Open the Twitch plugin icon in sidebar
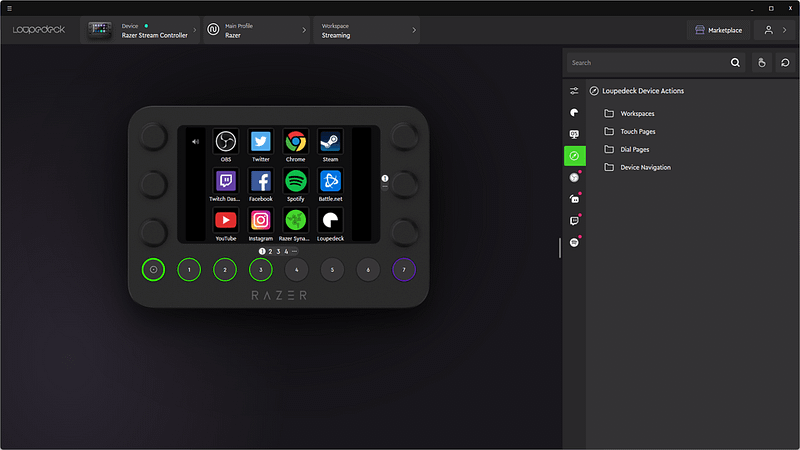800x450 pixels. click(x=574, y=221)
